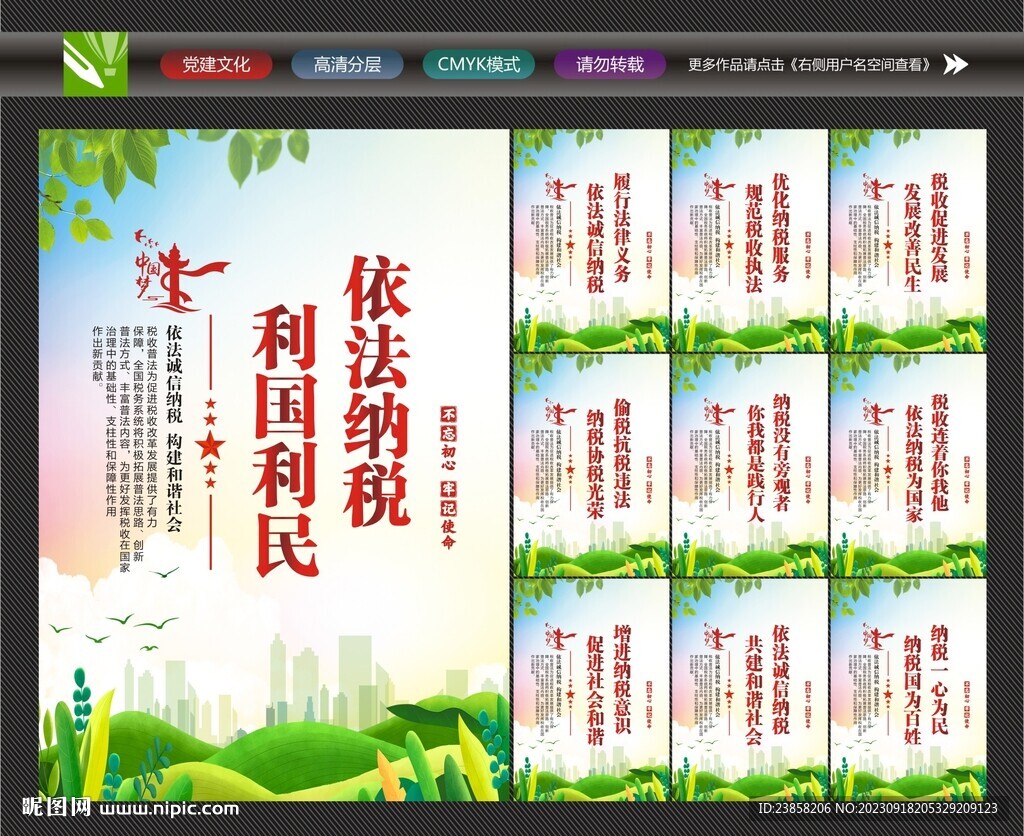Select the 党建文化 red pill button

click(216, 65)
